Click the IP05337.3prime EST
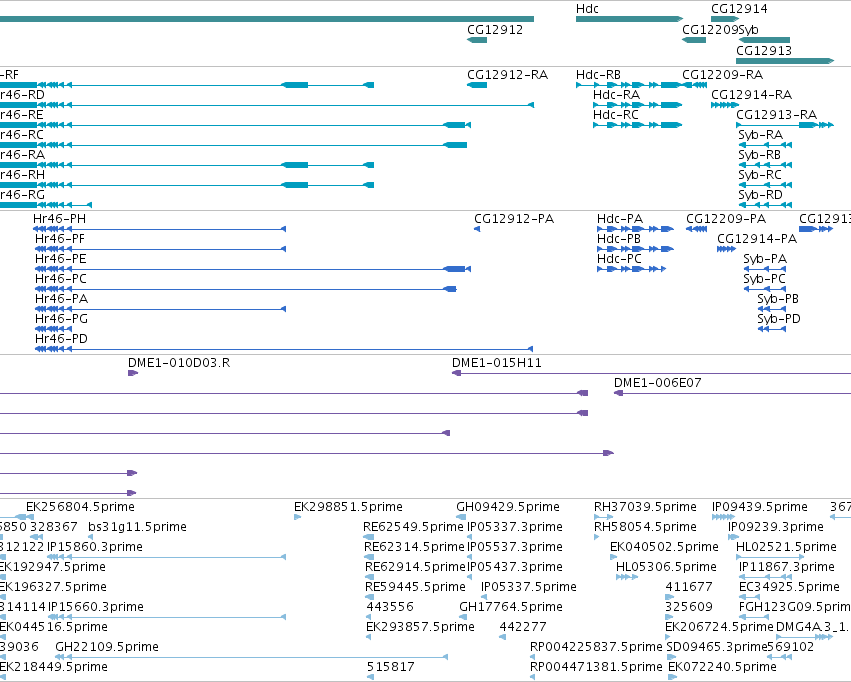The image size is (851, 682). pyautogui.click(x=469, y=537)
